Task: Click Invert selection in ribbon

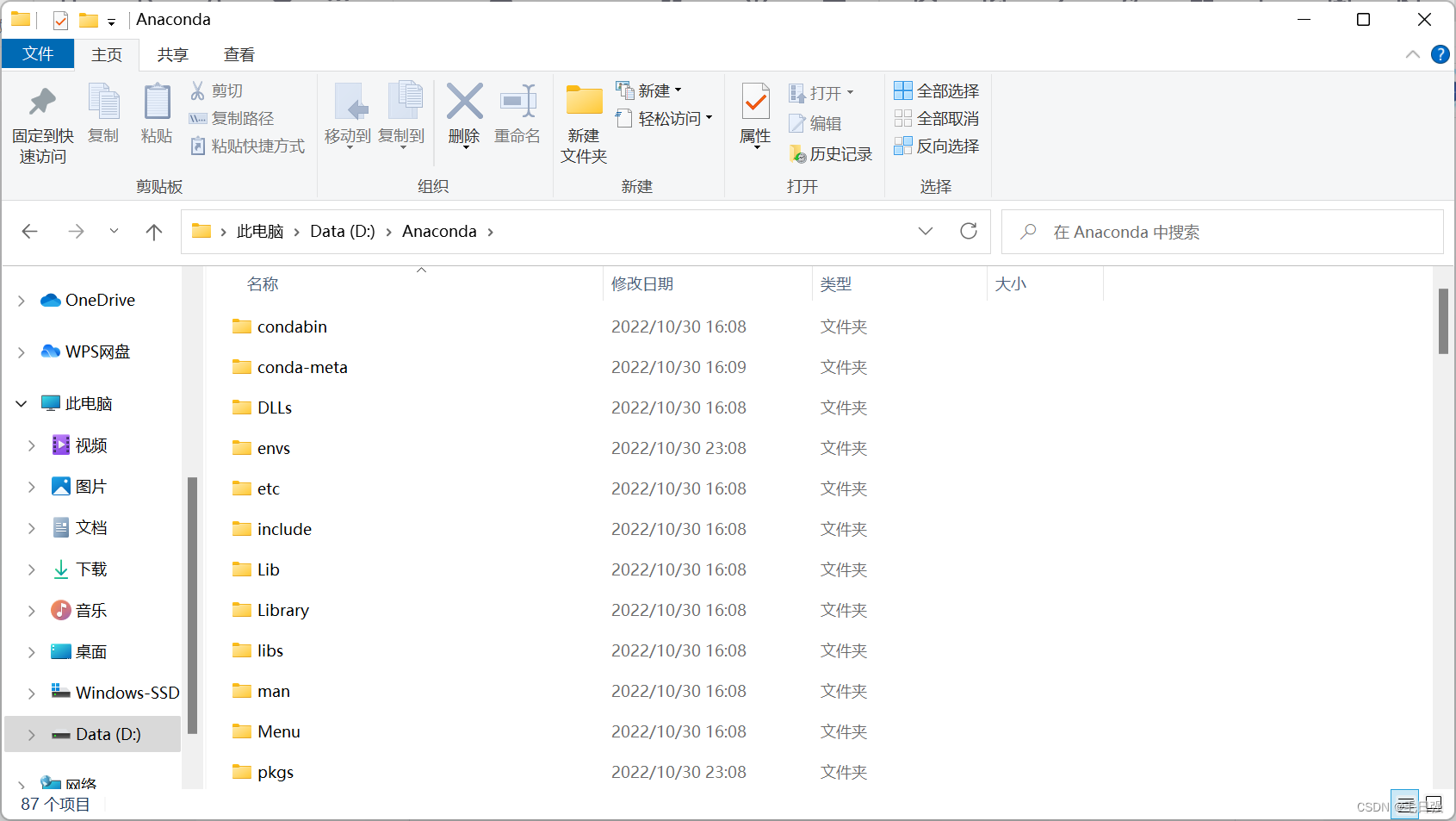Action: (x=937, y=146)
